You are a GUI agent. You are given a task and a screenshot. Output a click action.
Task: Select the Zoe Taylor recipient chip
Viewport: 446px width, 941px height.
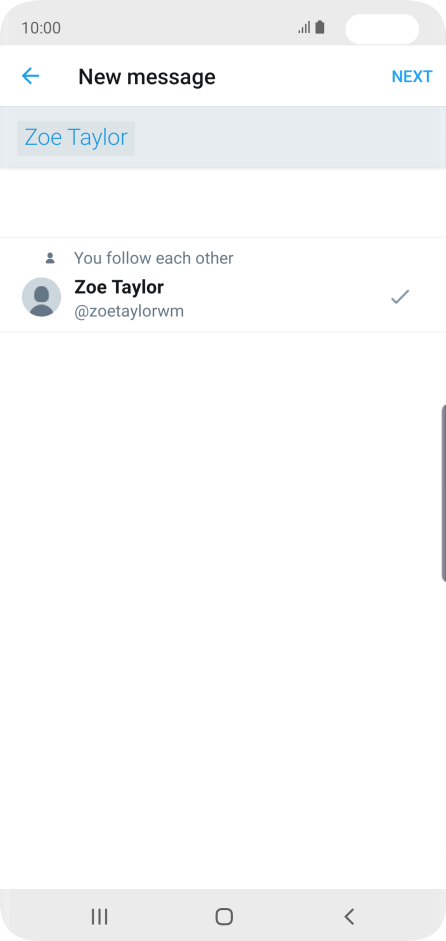[x=76, y=138]
